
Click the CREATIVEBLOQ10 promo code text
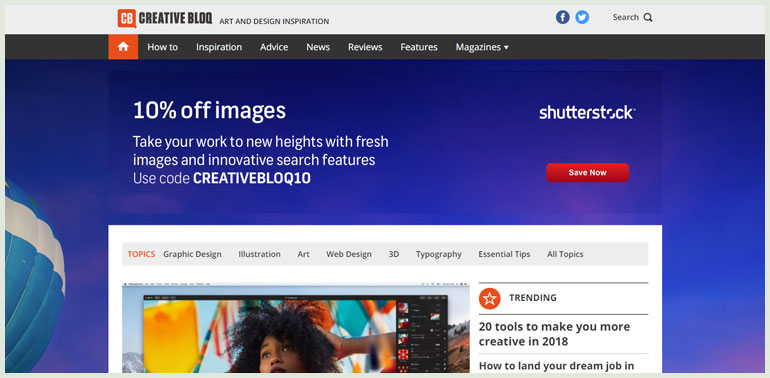(252, 178)
